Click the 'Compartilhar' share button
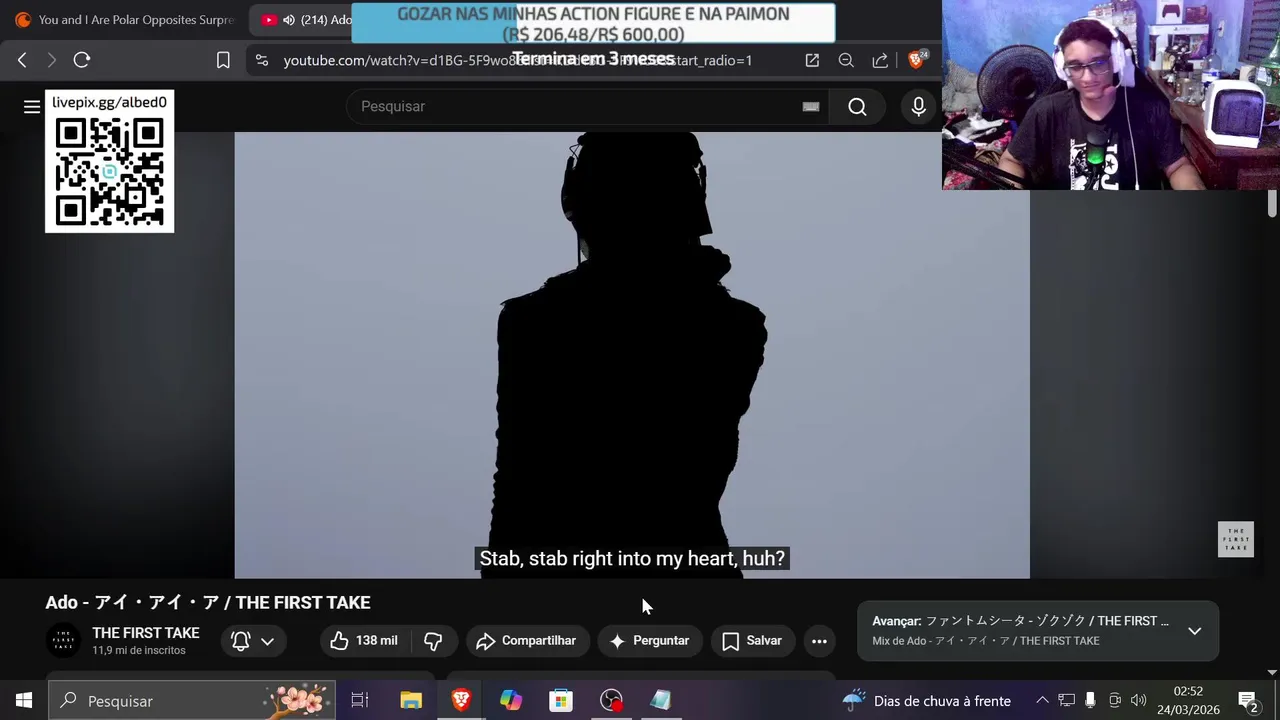 [x=527, y=641]
